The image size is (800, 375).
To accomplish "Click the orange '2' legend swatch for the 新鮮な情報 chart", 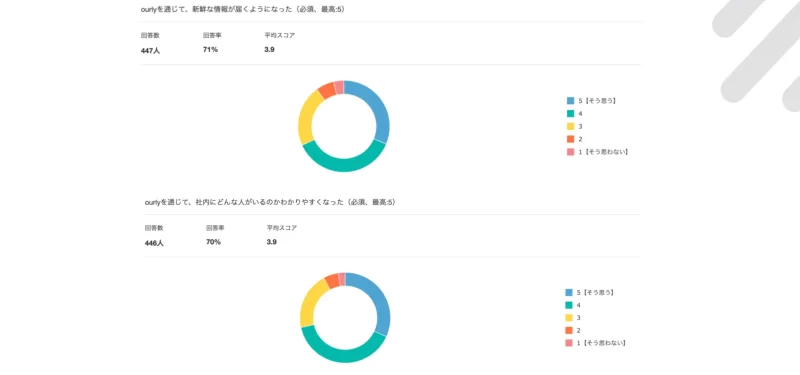I will (570, 139).
